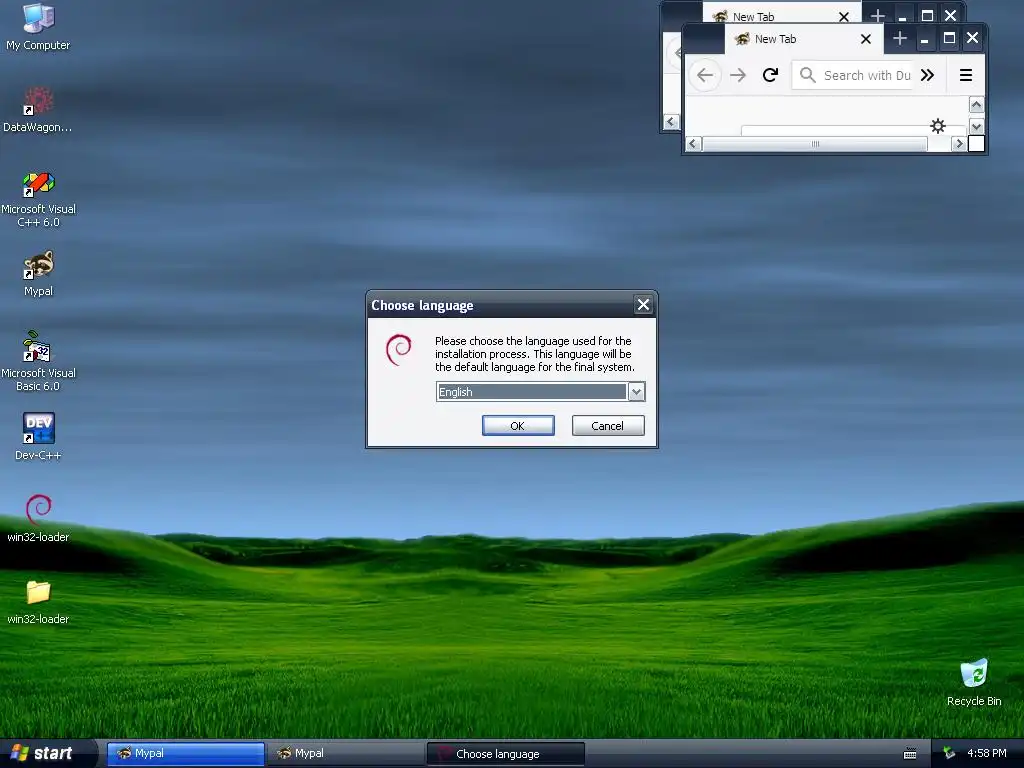The image size is (1024, 768).
Task: Maximize the front Mypal window
Action: pos(949,39)
